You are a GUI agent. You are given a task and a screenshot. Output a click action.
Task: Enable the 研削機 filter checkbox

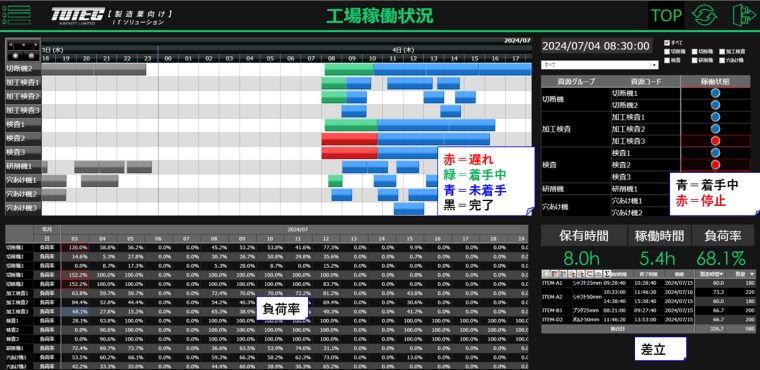point(695,61)
